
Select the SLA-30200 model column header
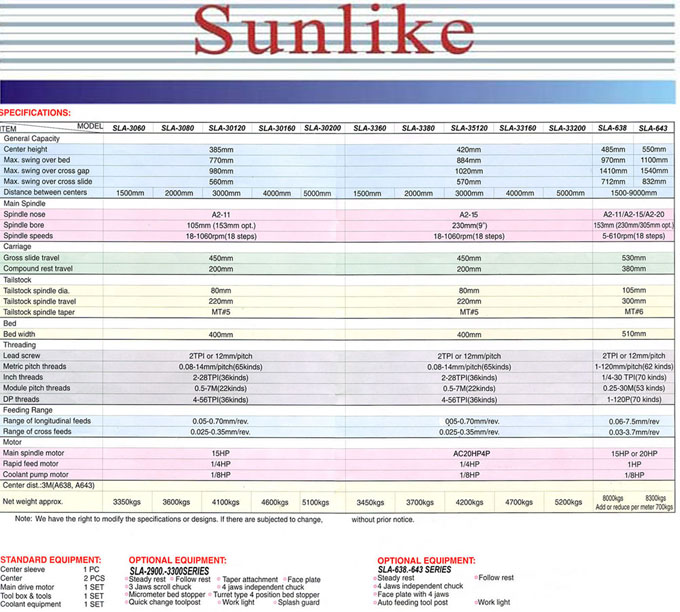click(323, 128)
